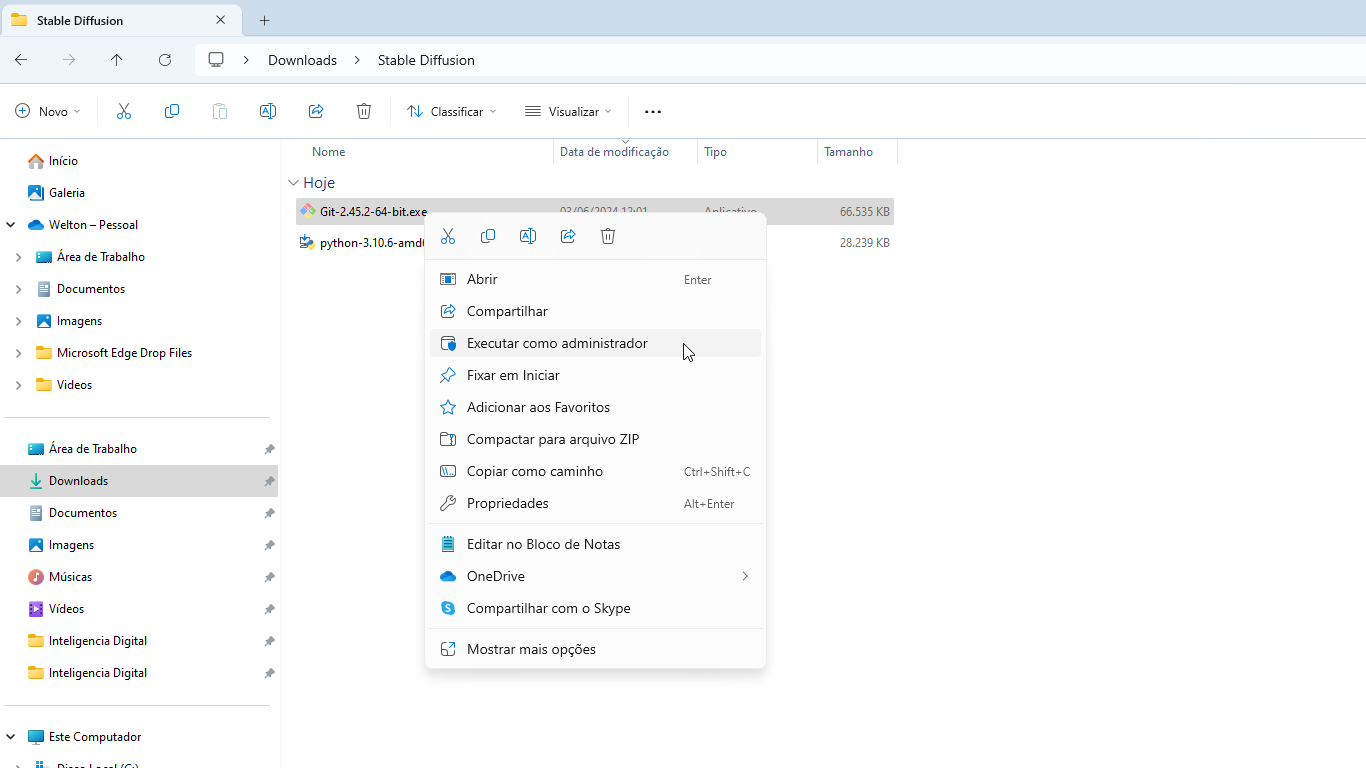1366x768 pixels.
Task: Open a new tab with plus button
Action: [x=265, y=20]
